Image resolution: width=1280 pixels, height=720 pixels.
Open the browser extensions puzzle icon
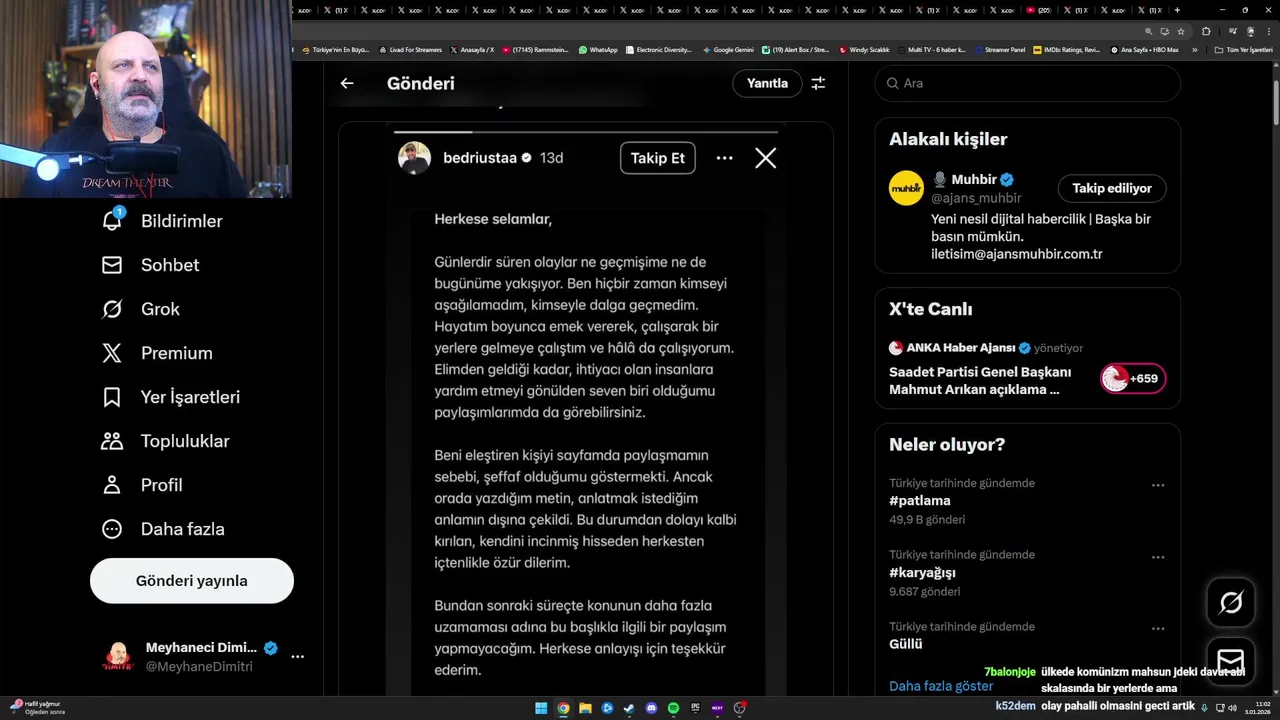1206,31
